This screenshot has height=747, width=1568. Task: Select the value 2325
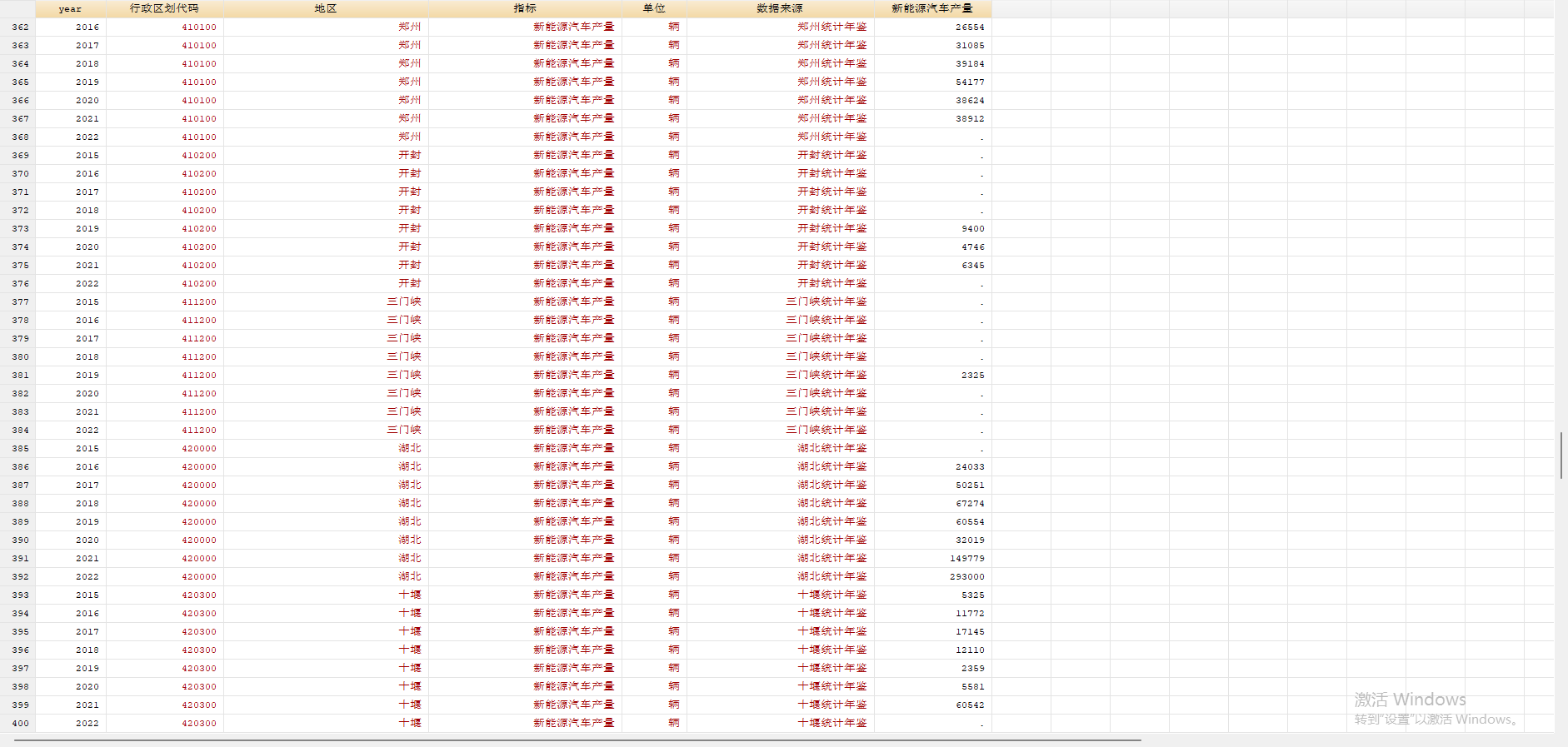point(973,376)
